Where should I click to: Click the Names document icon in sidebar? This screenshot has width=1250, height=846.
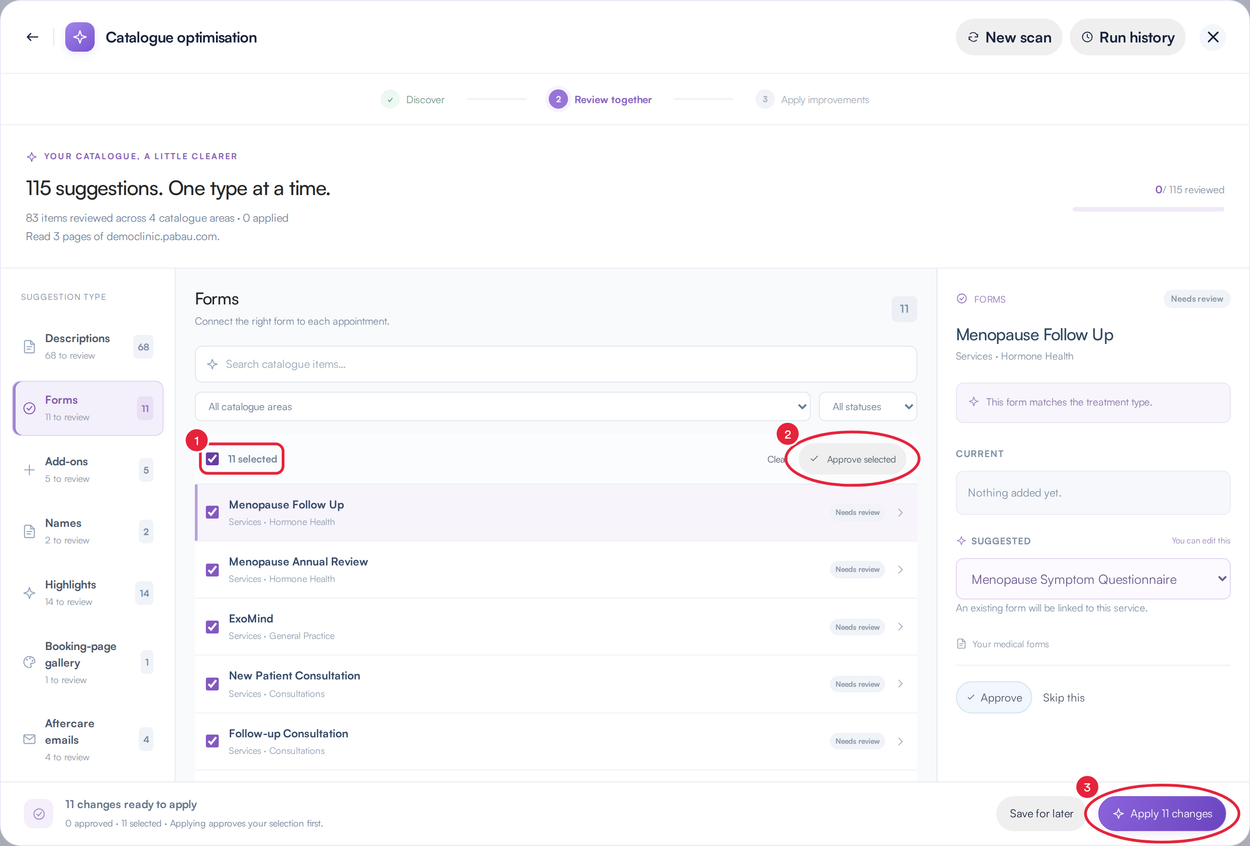tap(29, 531)
